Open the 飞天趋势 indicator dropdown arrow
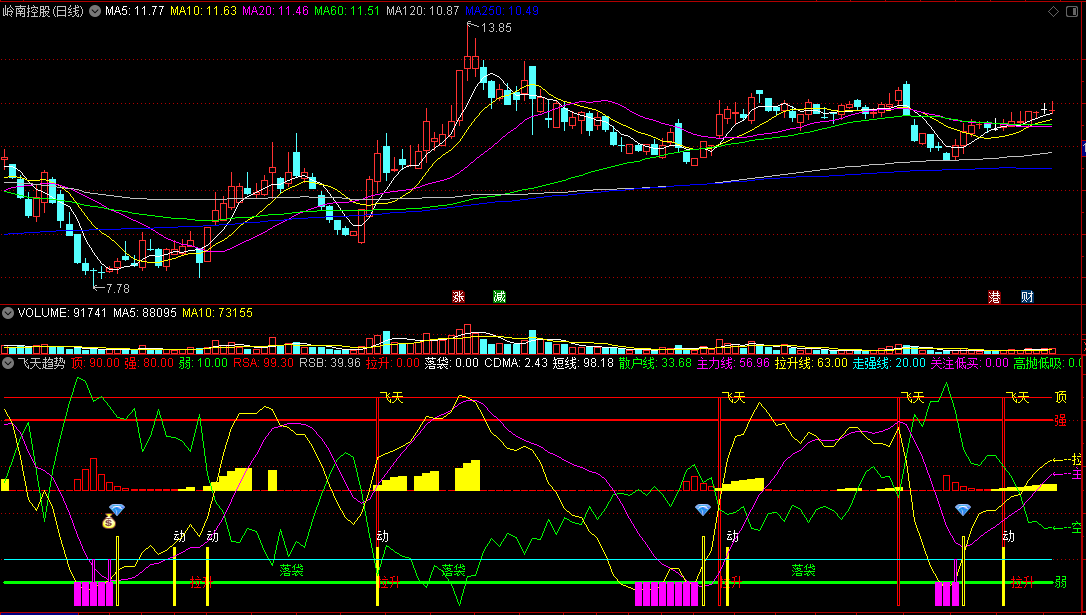 click(x=8, y=363)
